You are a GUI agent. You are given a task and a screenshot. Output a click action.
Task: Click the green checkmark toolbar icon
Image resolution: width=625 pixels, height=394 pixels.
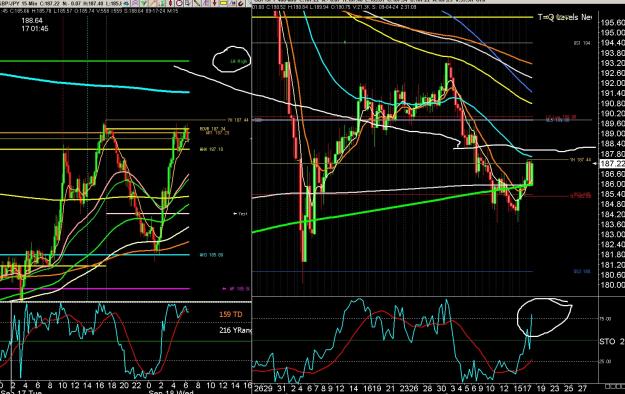[143, 3]
